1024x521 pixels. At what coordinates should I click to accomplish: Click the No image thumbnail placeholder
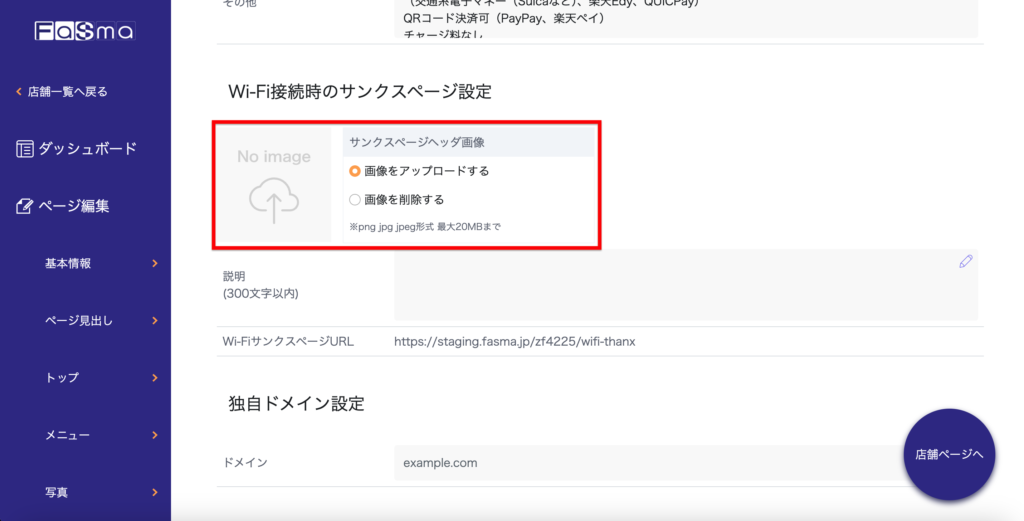(x=274, y=157)
